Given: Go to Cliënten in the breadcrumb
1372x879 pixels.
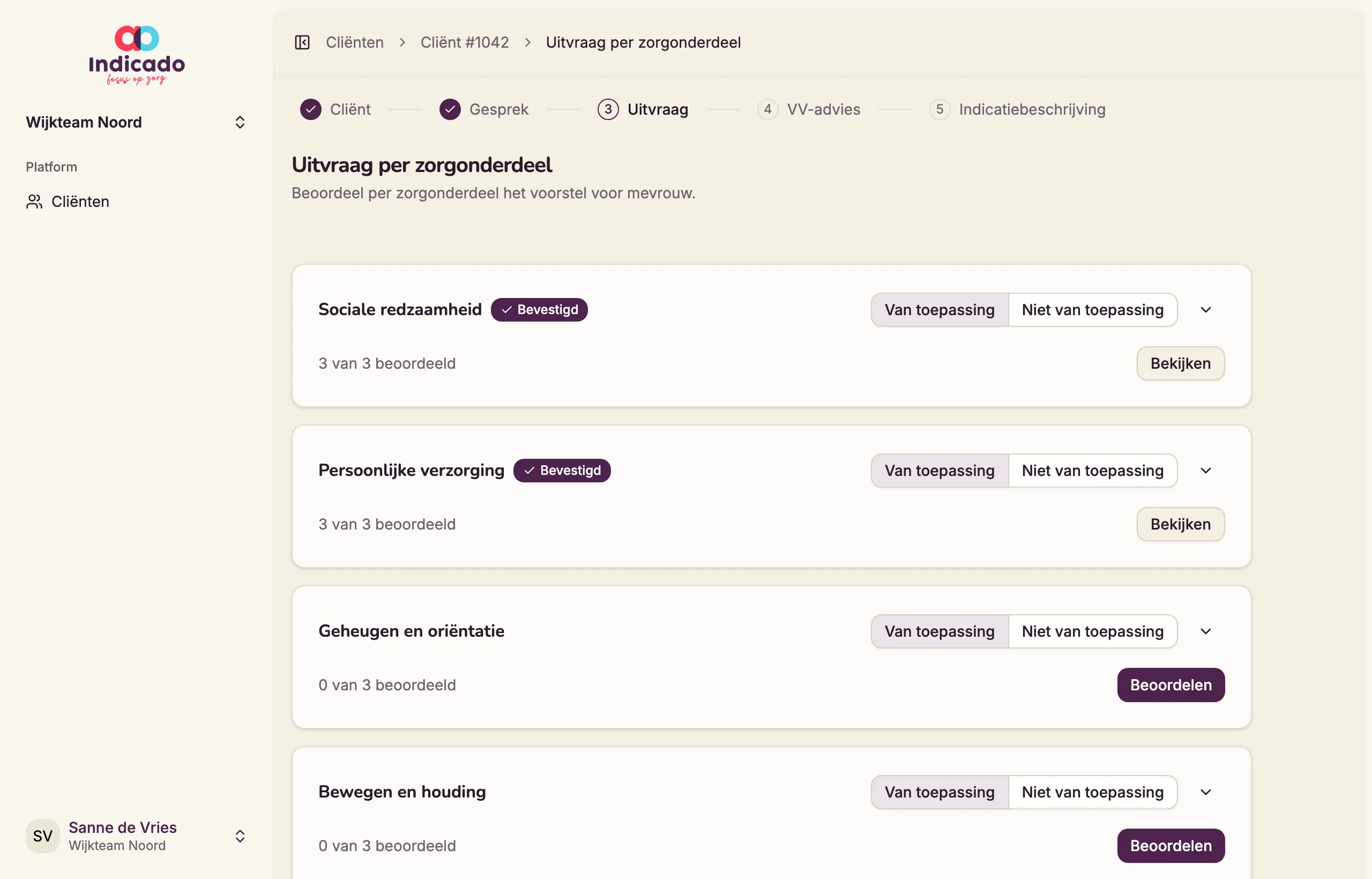Looking at the screenshot, I should pos(354,42).
